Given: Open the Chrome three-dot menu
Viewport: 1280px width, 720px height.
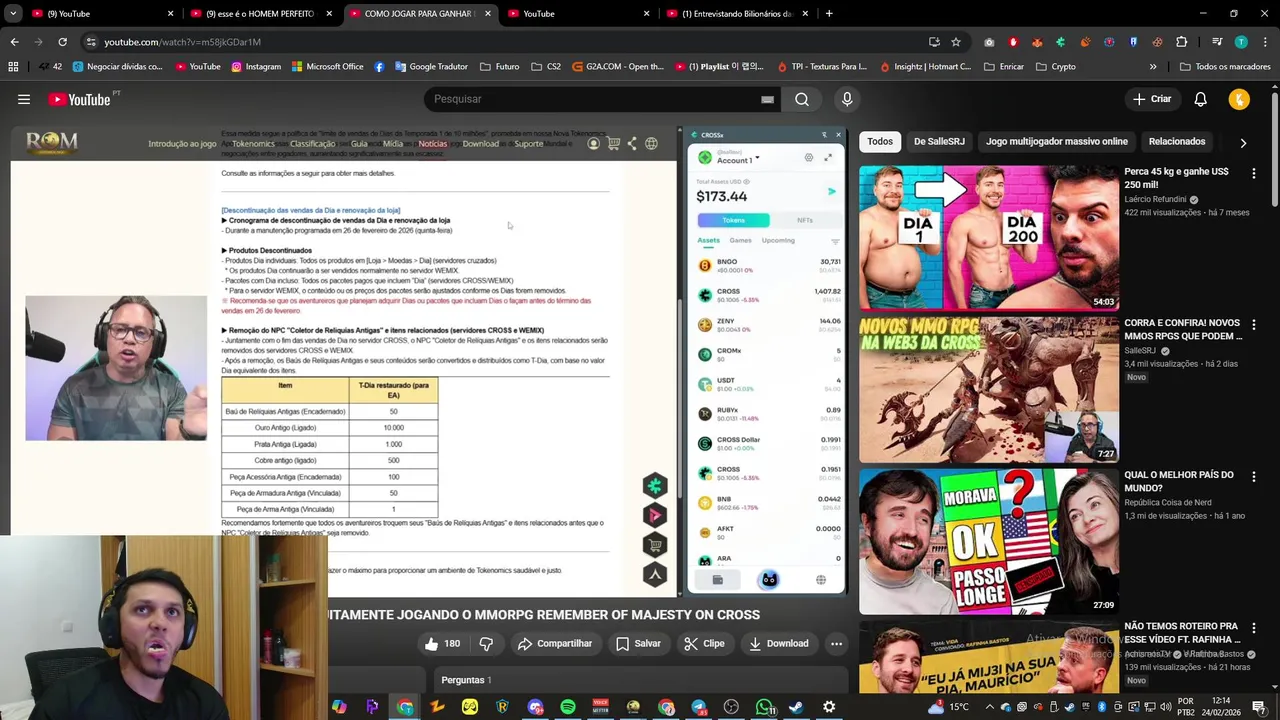Looking at the screenshot, I should [1264, 42].
